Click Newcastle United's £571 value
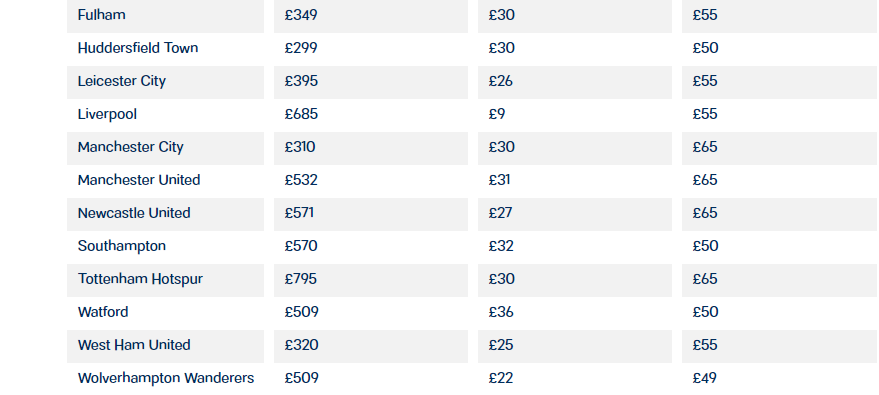 coord(299,213)
